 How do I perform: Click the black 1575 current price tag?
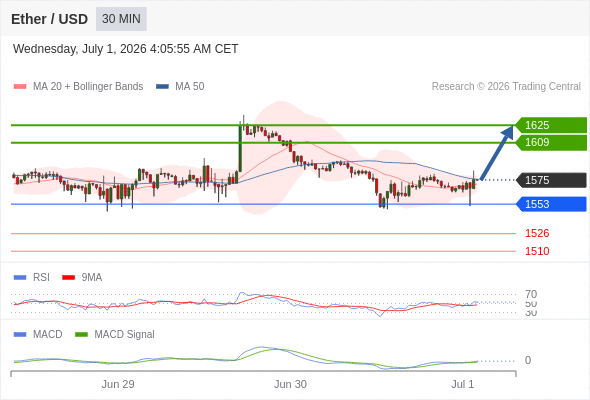[551, 180]
